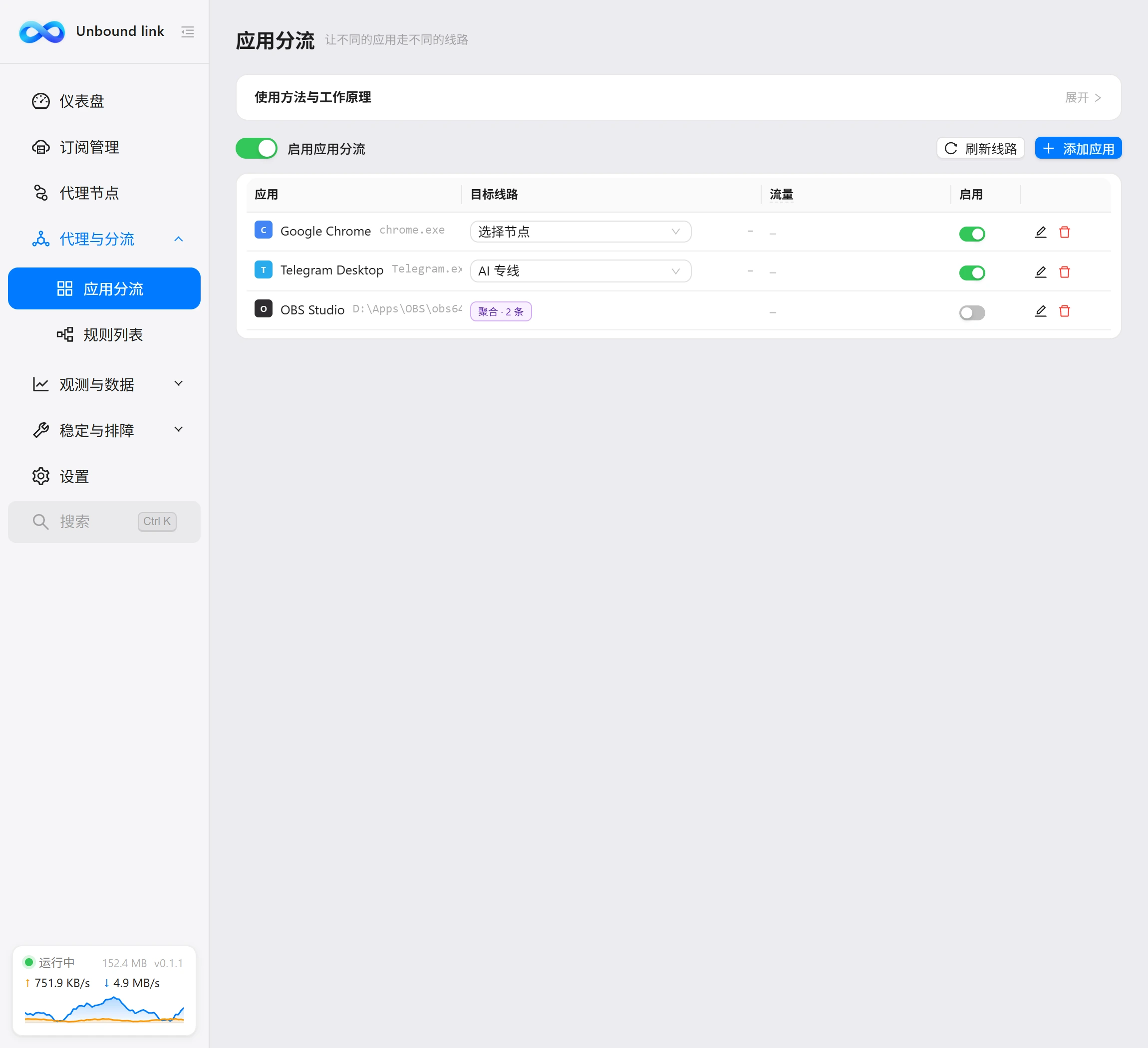Go to 规则列表
1148x1048 pixels.
click(x=104, y=335)
